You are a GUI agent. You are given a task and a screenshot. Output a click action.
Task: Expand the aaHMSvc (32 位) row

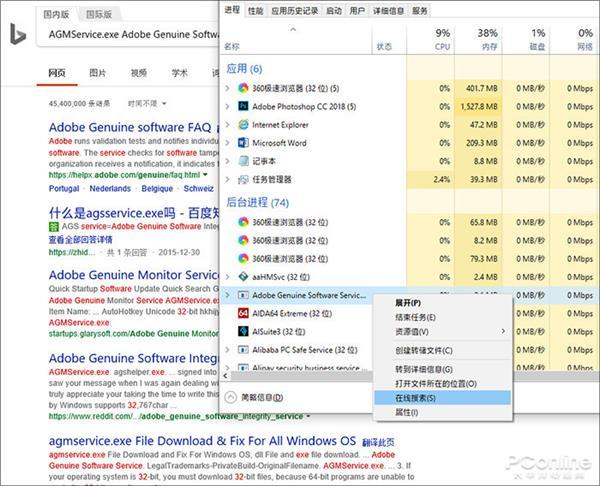coord(228,277)
